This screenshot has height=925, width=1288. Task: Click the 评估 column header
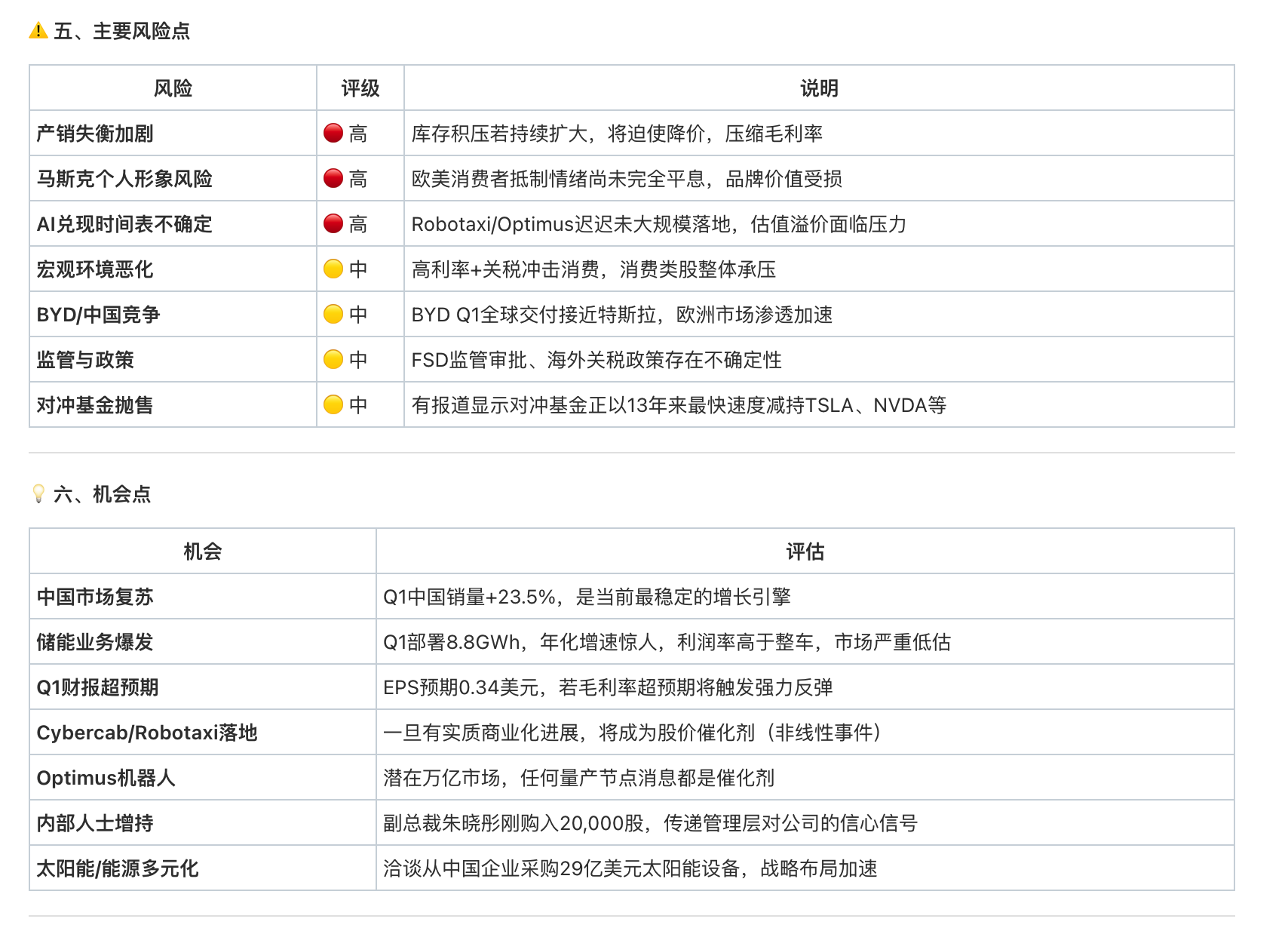click(805, 552)
